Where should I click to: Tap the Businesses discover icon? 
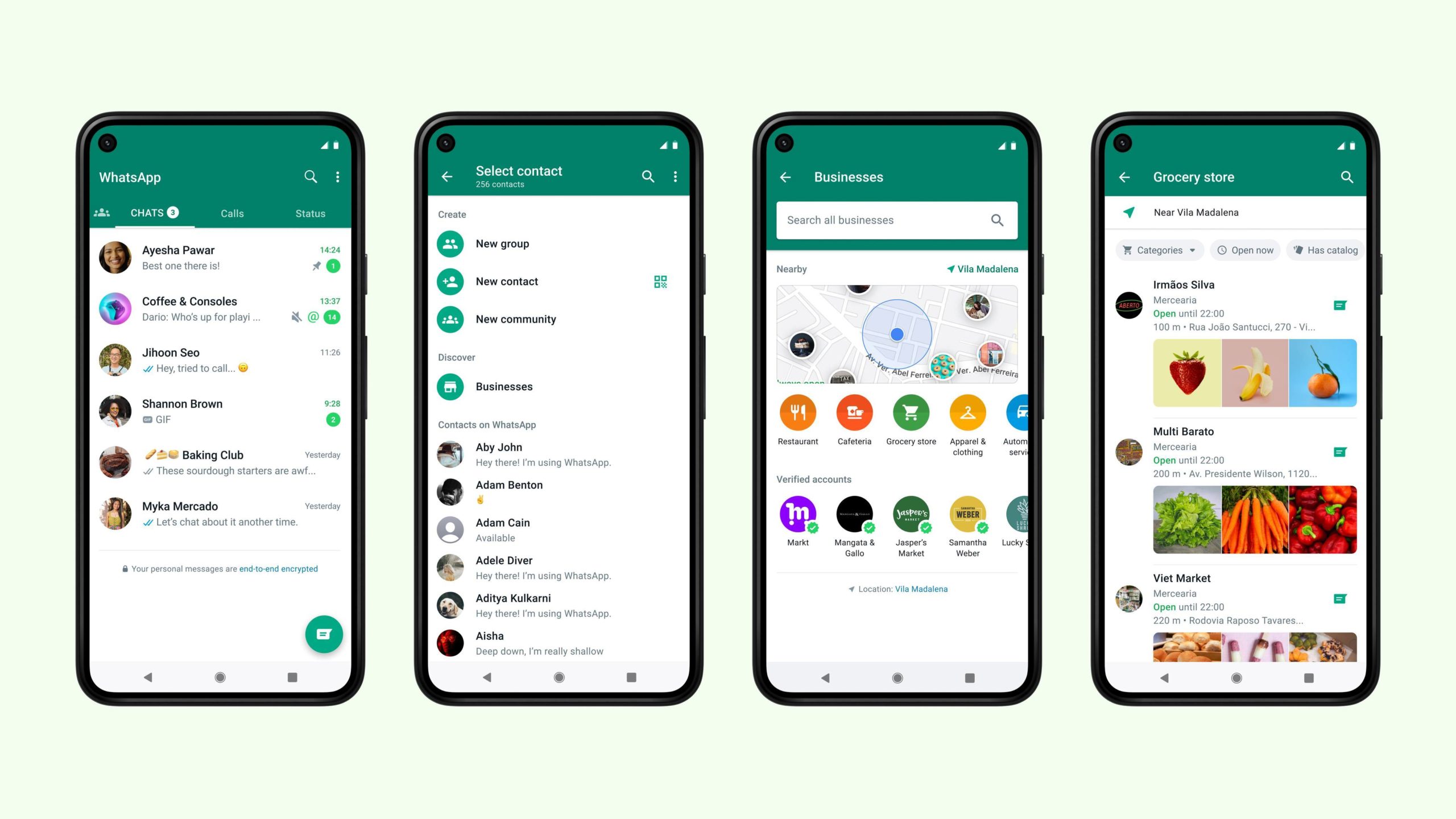click(452, 387)
